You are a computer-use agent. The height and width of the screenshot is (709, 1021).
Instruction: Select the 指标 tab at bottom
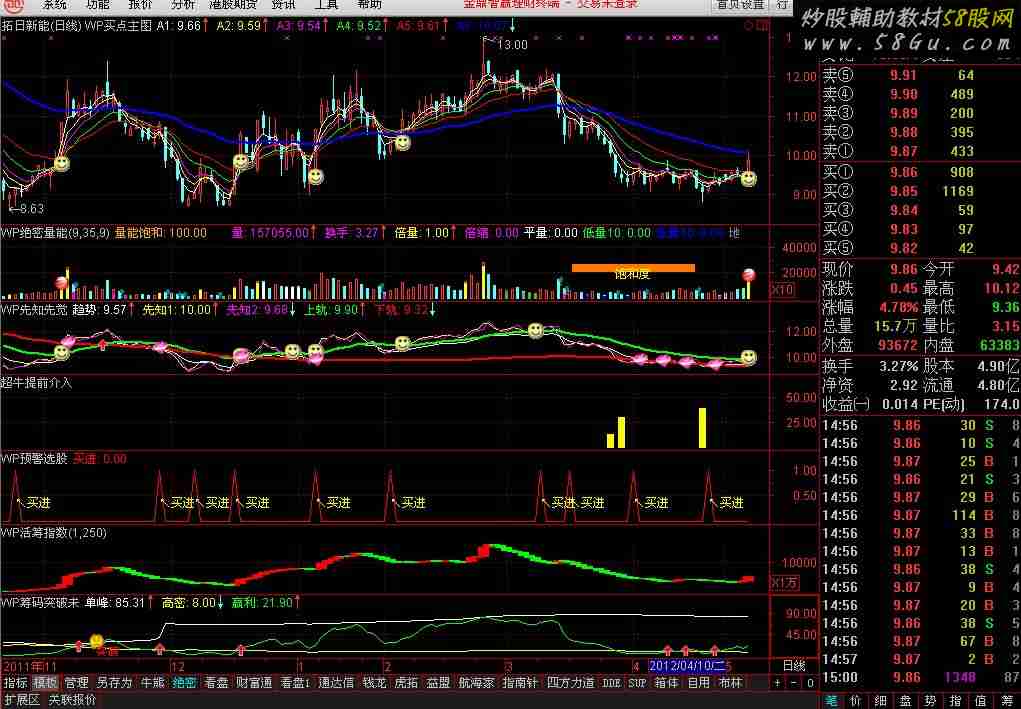point(16,682)
